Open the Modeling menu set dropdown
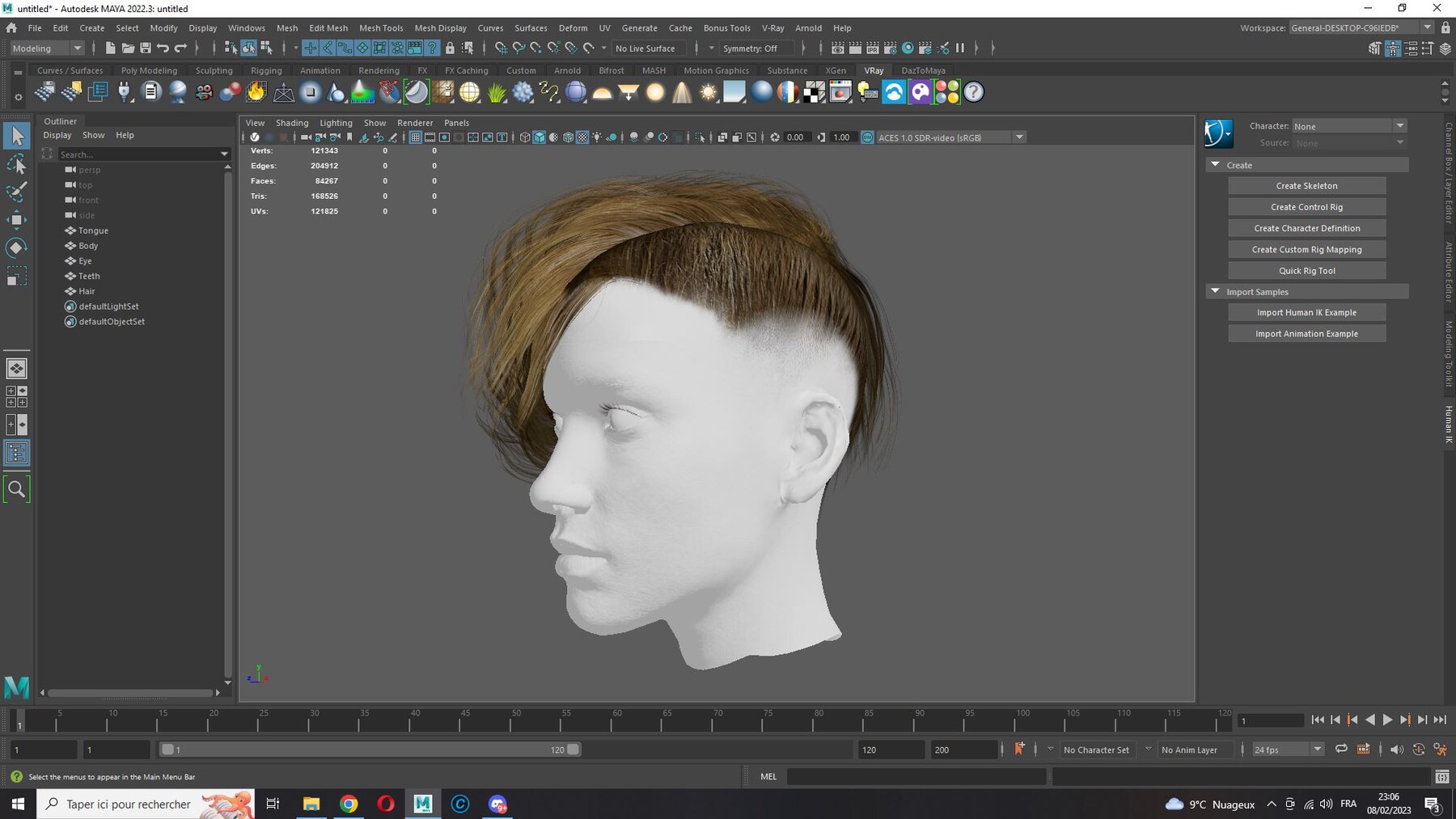The height and width of the screenshot is (819, 1456). point(47,49)
